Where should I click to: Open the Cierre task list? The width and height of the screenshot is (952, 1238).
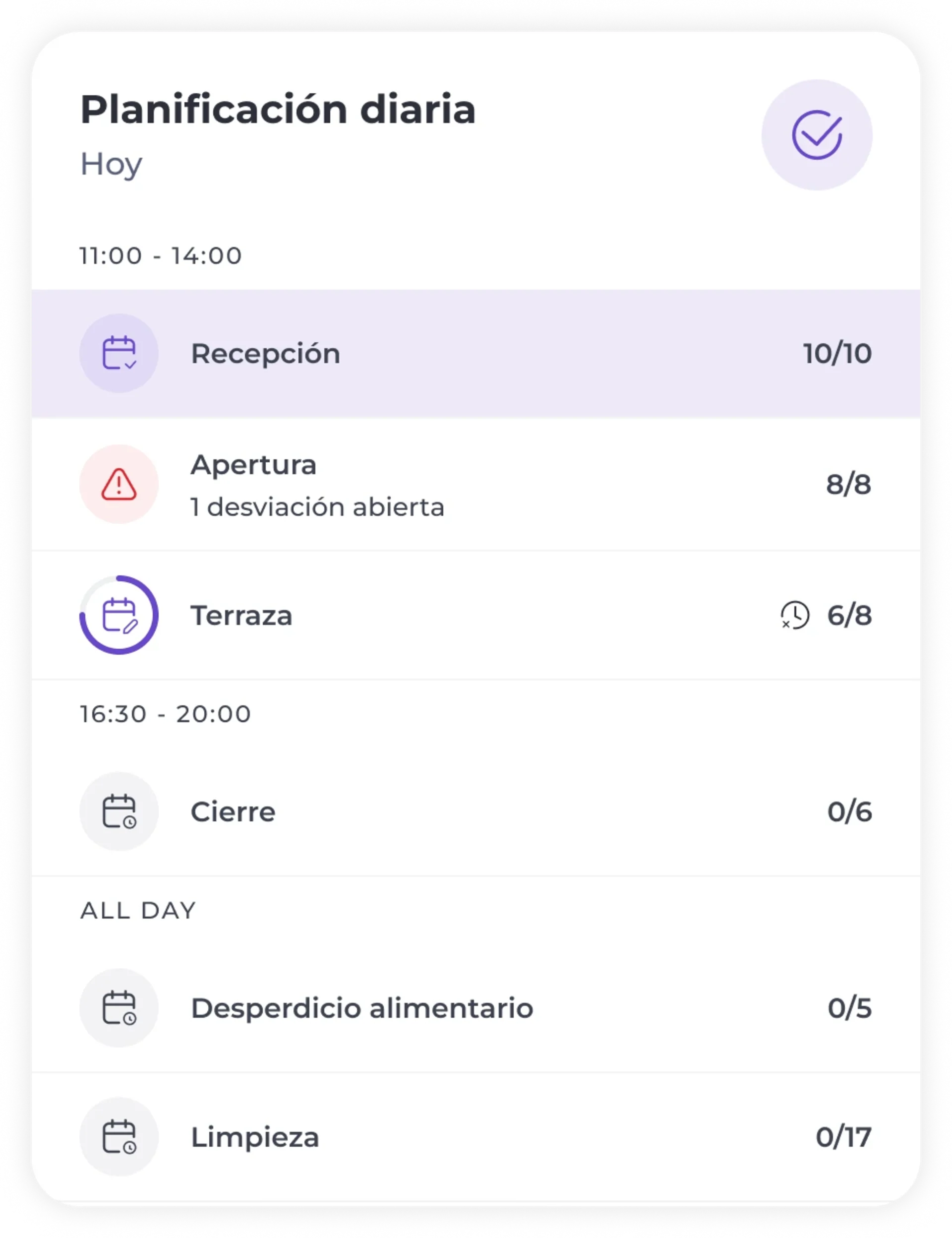pyautogui.click(x=476, y=811)
